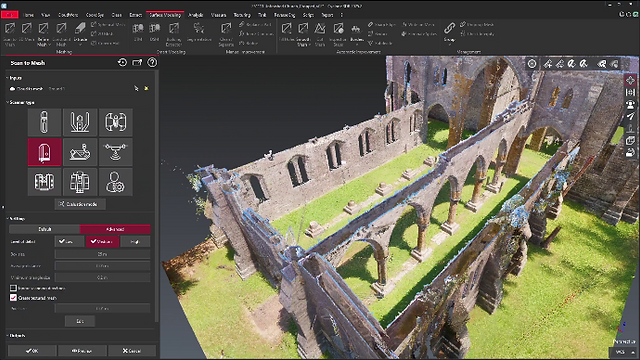Open help for Scan to Mesh panel
This screenshot has width=640, height=360.
click(x=152, y=62)
